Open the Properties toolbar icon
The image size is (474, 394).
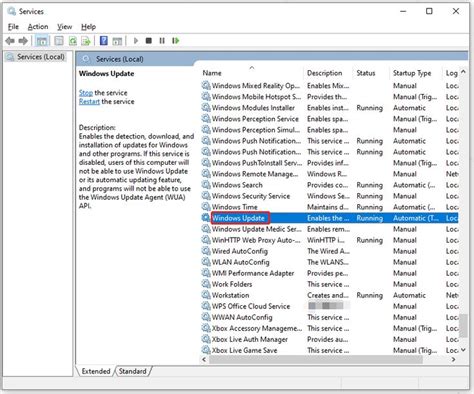click(59, 41)
